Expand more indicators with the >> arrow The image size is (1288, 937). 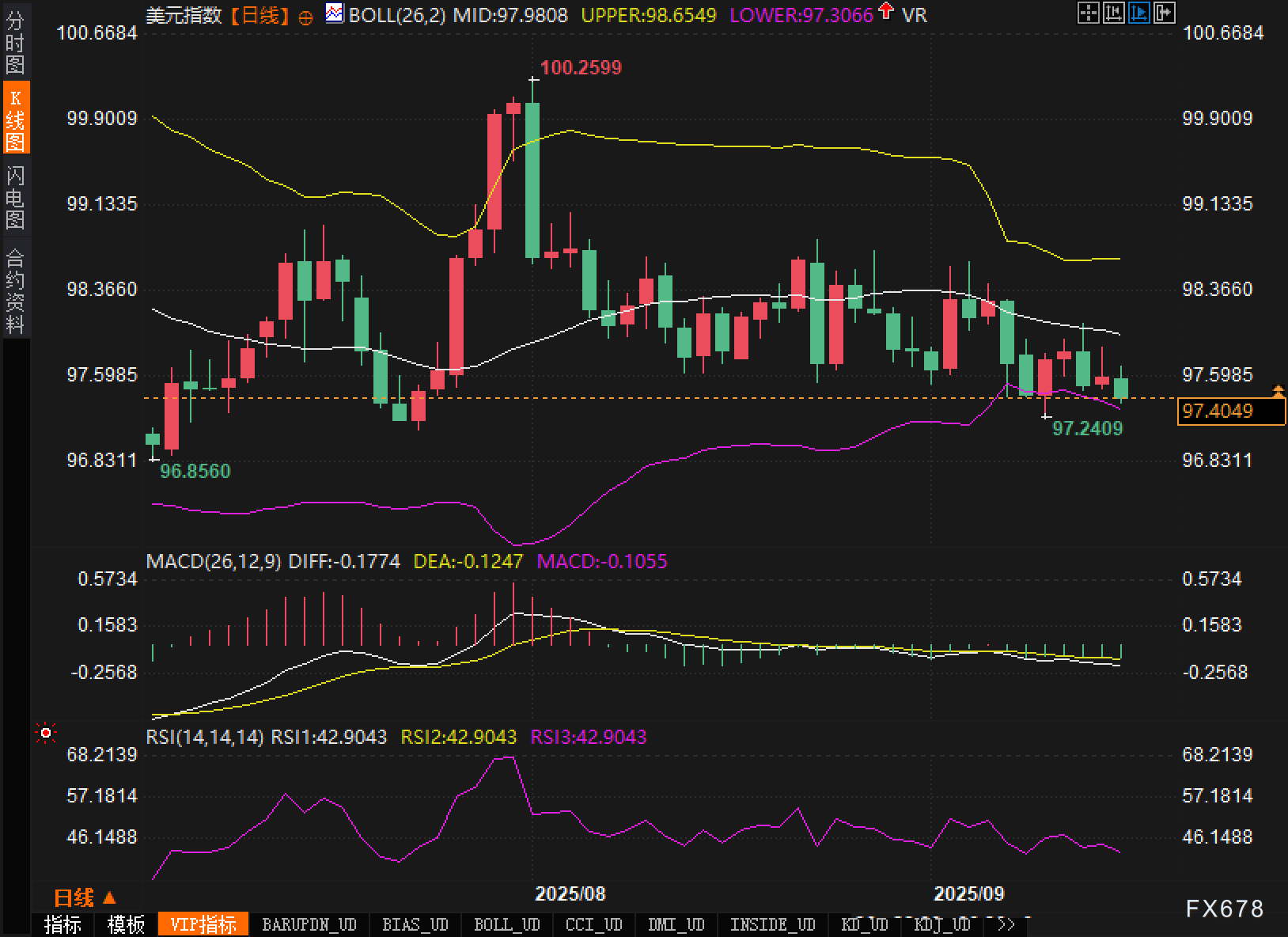1006,924
